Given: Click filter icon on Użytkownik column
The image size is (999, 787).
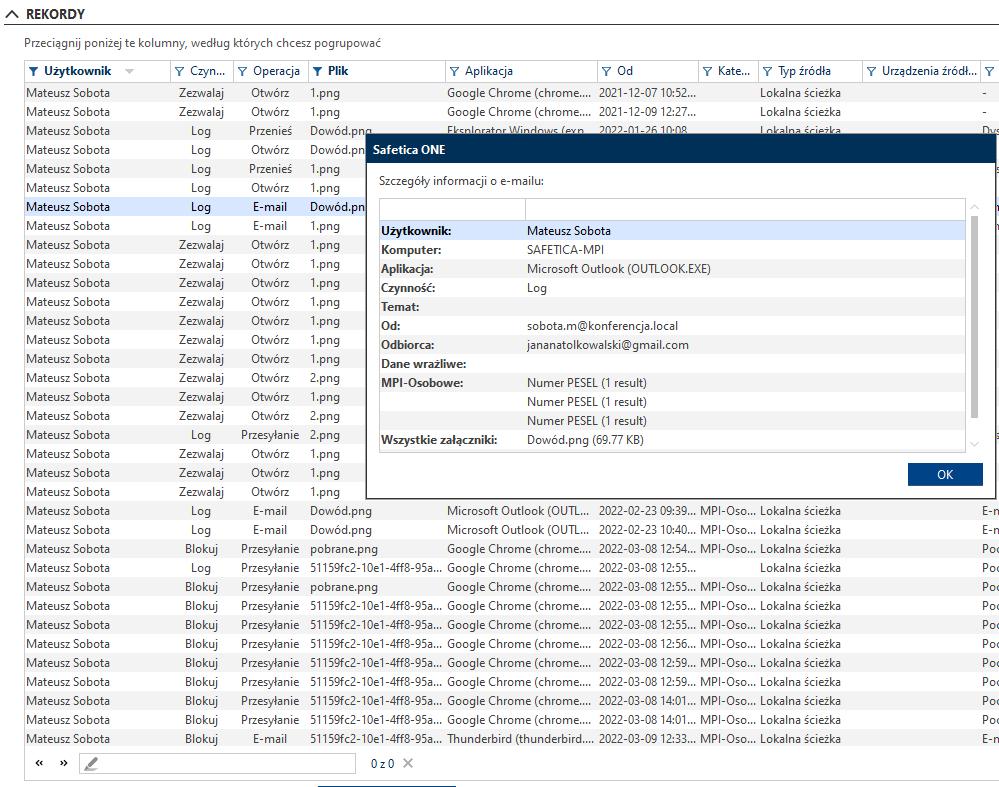Looking at the screenshot, I should click(x=34, y=72).
